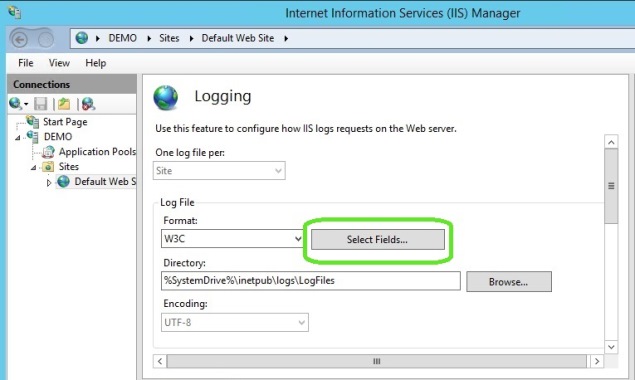Click the vertical scrollbar up arrow
This screenshot has height=380, width=635.
(611, 142)
